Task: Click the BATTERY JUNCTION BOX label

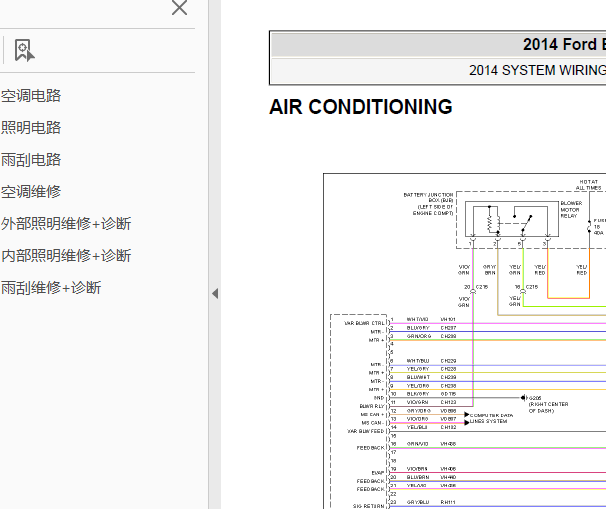Action: click(x=429, y=204)
